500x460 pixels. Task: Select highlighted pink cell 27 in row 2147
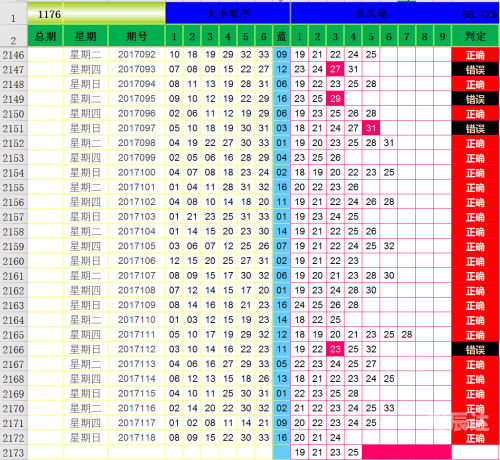pyautogui.click(x=335, y=69)
